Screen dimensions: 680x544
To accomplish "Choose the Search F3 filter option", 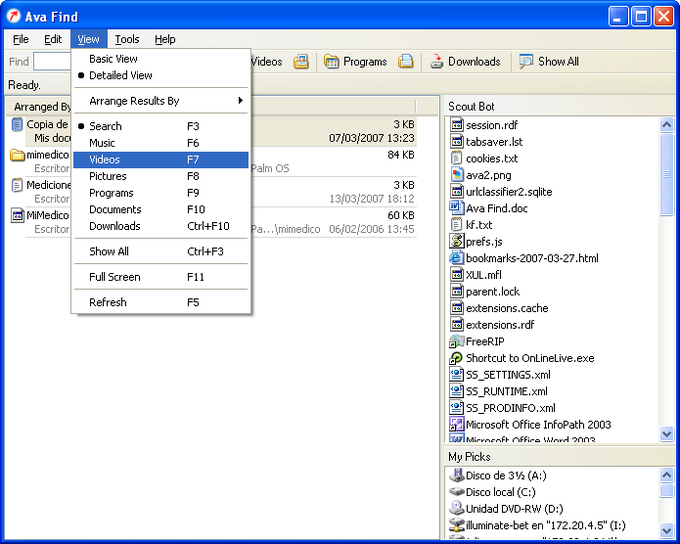I will pyautogui.click(x=161, y=126).
